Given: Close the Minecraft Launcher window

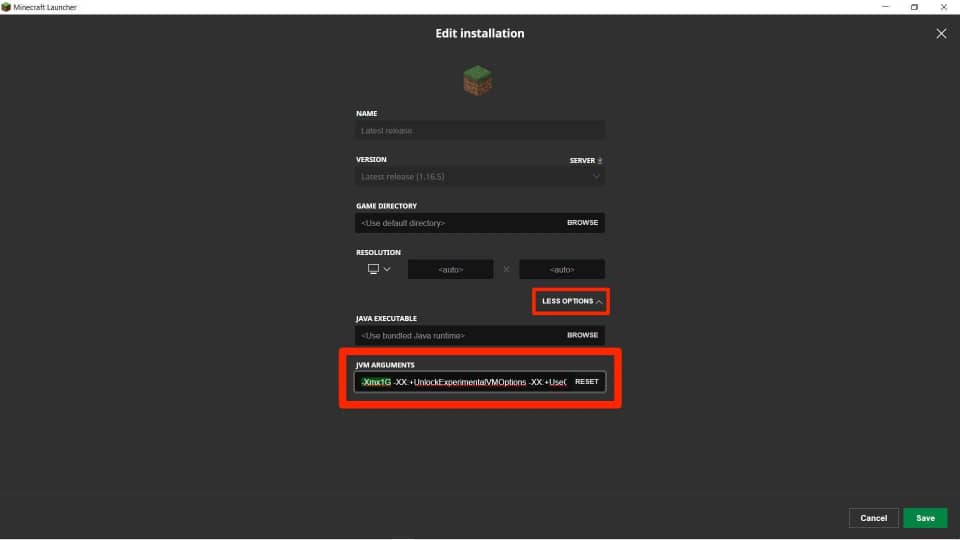Looking at the screenshot, I should pyautogui.click(x=943, y=7).
